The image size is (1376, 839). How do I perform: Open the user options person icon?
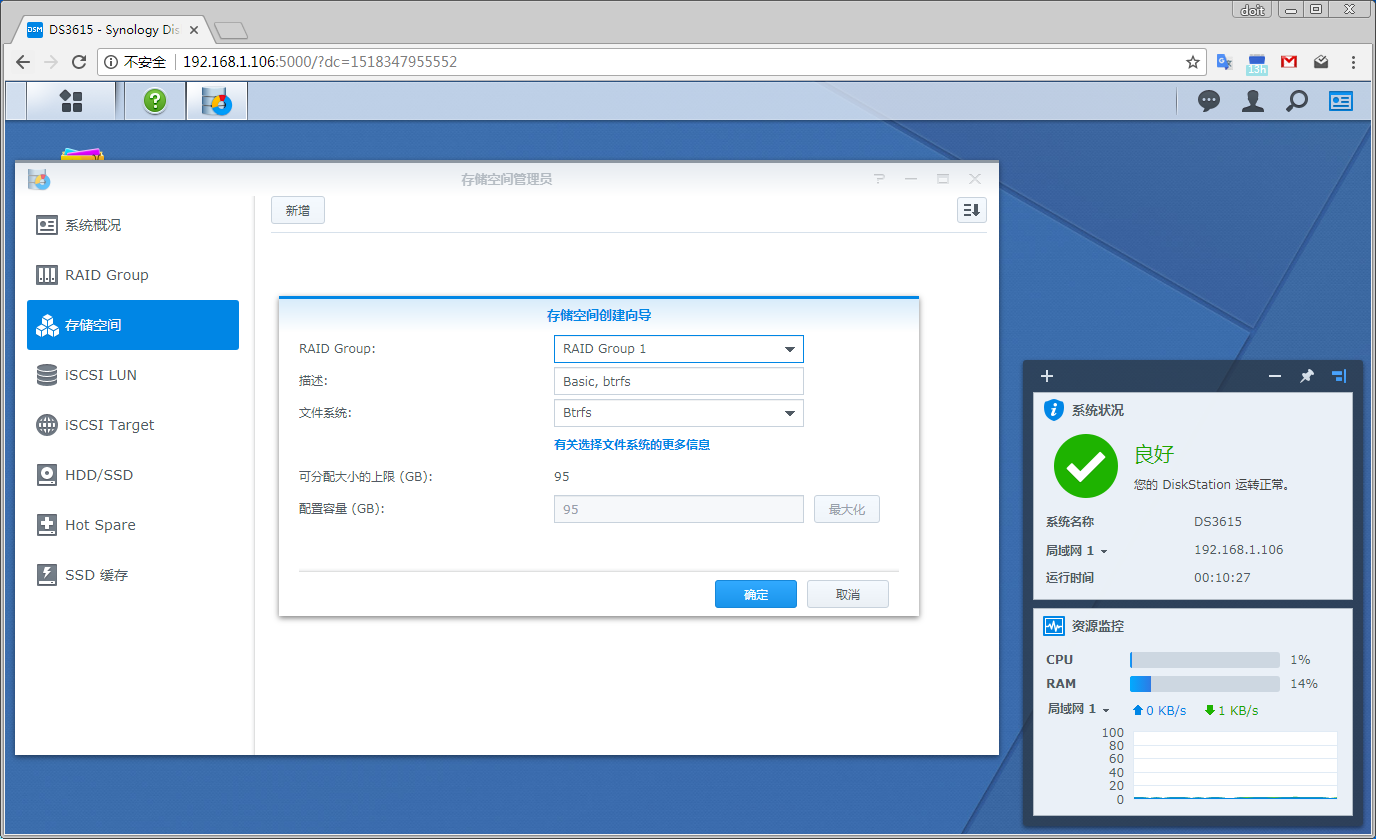(1253, 100)
